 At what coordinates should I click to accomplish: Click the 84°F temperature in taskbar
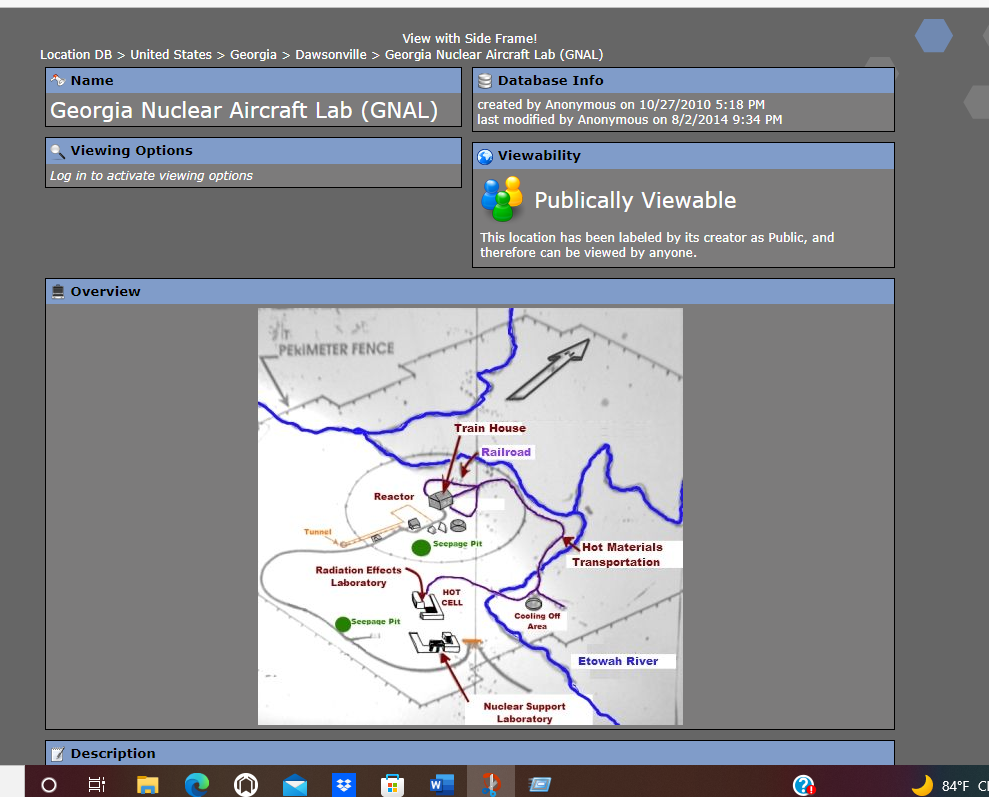point(956,786)
